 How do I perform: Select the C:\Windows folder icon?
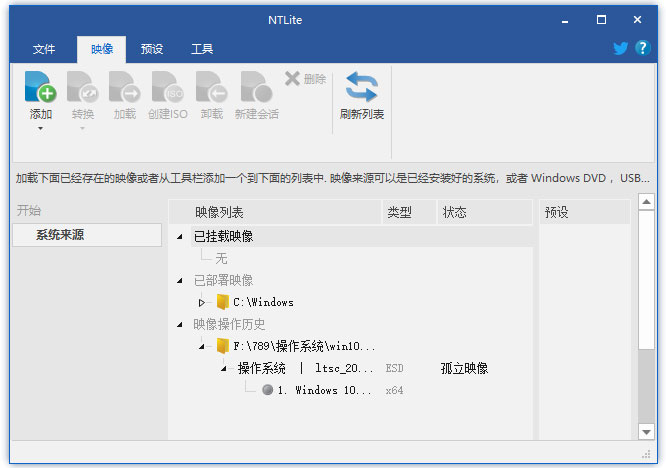tap(223, 302)
